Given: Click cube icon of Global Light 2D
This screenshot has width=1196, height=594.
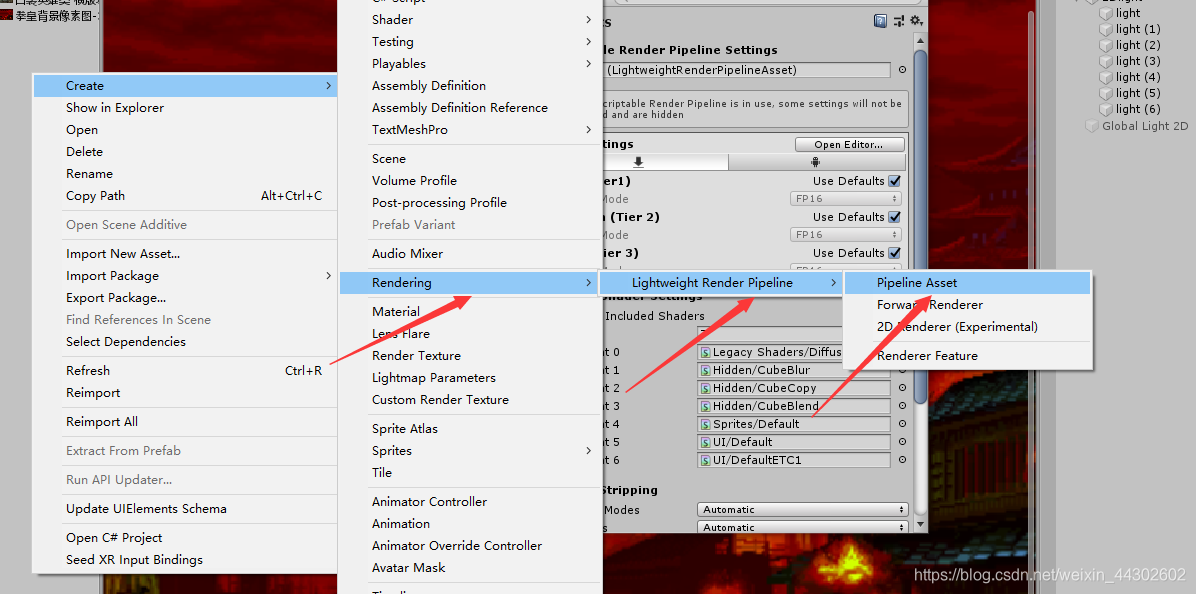Looking at the screenshot, I should click(x=1092, y=126).
